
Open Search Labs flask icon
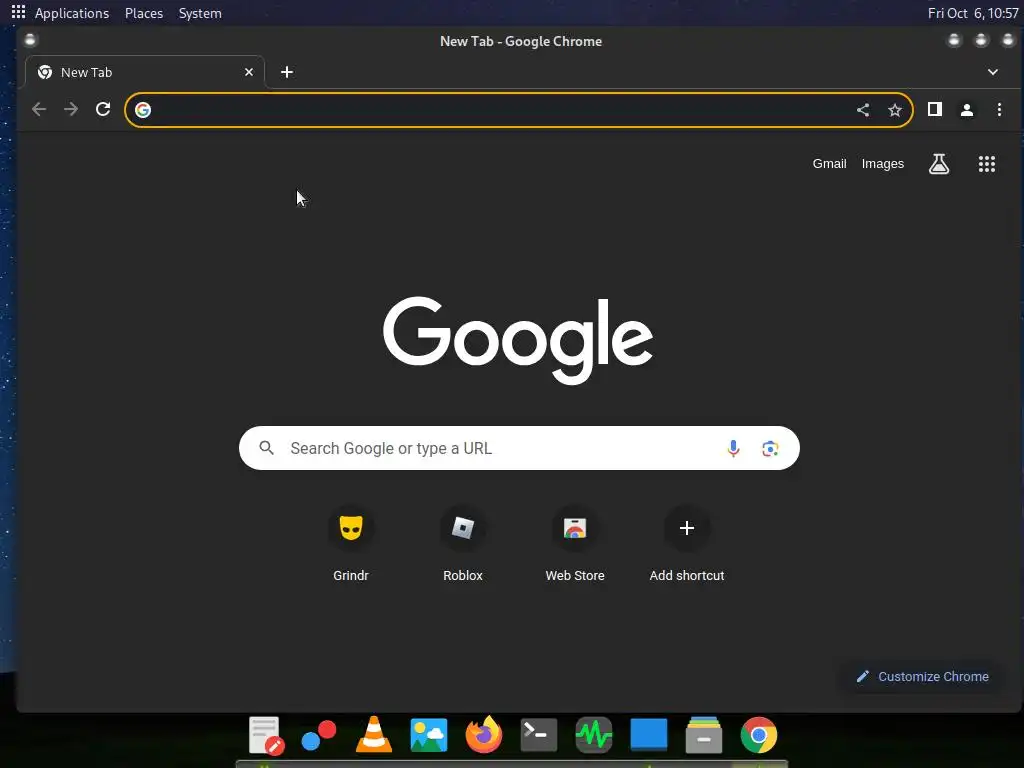tap(938, 164)
